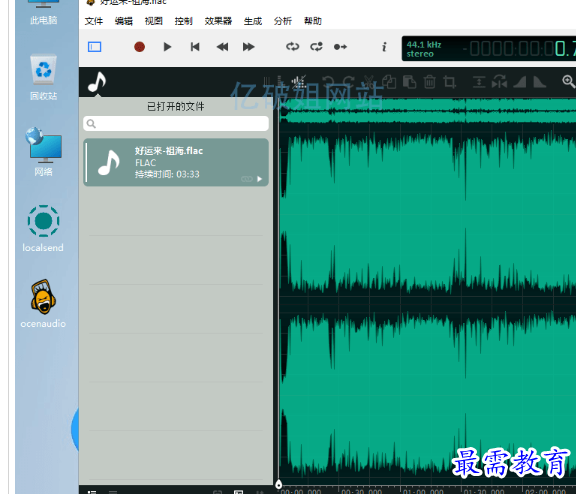Click the opened-files search field
Image resolution: width=576 pixels, height=494 pixels.
click(176, 124)
